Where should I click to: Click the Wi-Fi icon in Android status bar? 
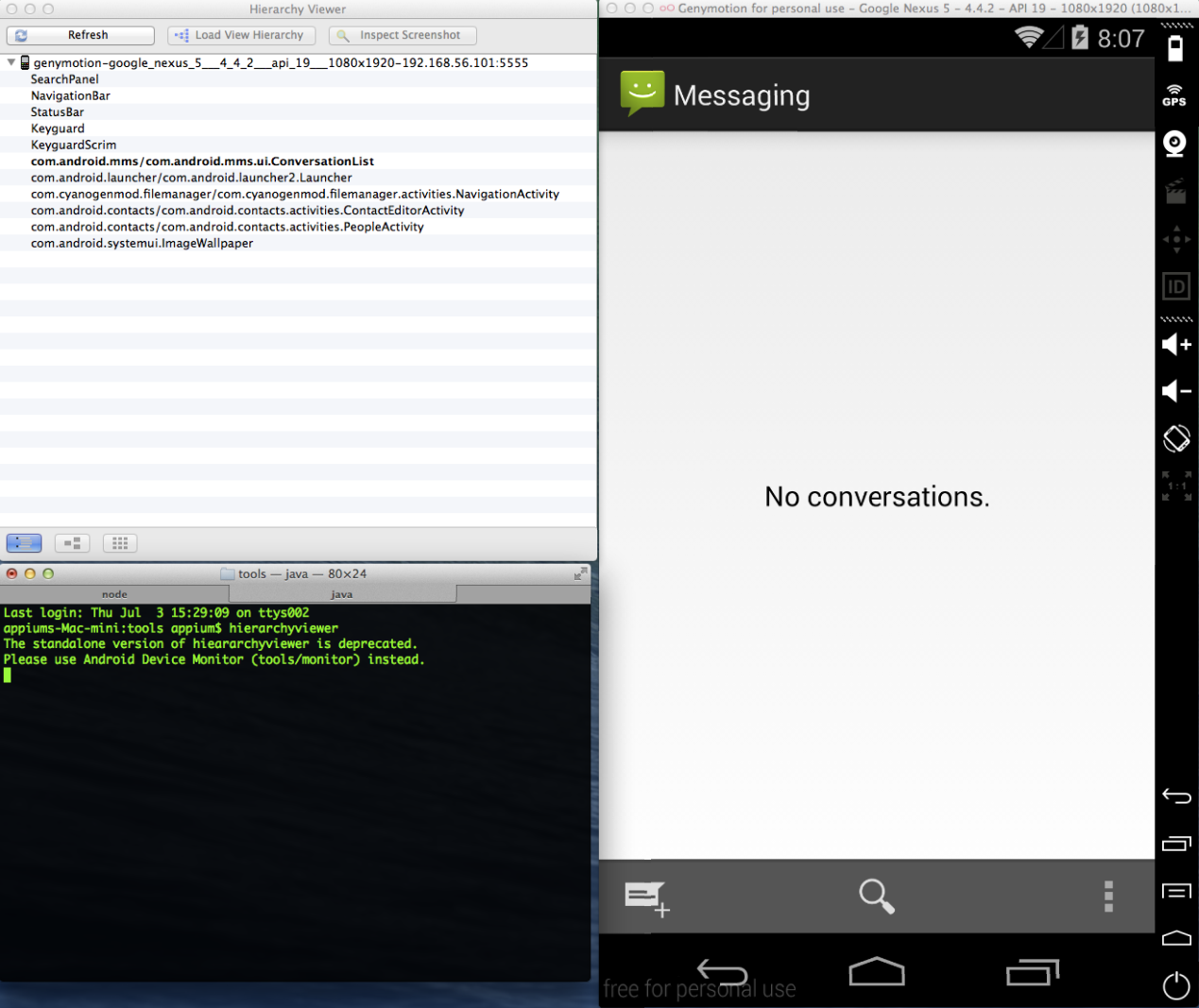pyautogui.click(x=1029, y=38)
